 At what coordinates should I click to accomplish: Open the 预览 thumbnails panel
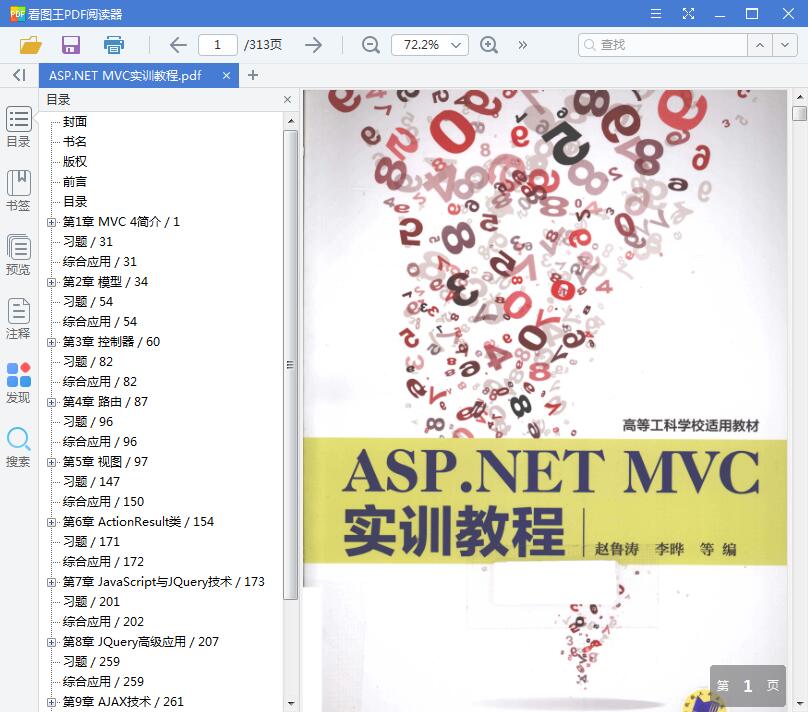click(19, 255)
